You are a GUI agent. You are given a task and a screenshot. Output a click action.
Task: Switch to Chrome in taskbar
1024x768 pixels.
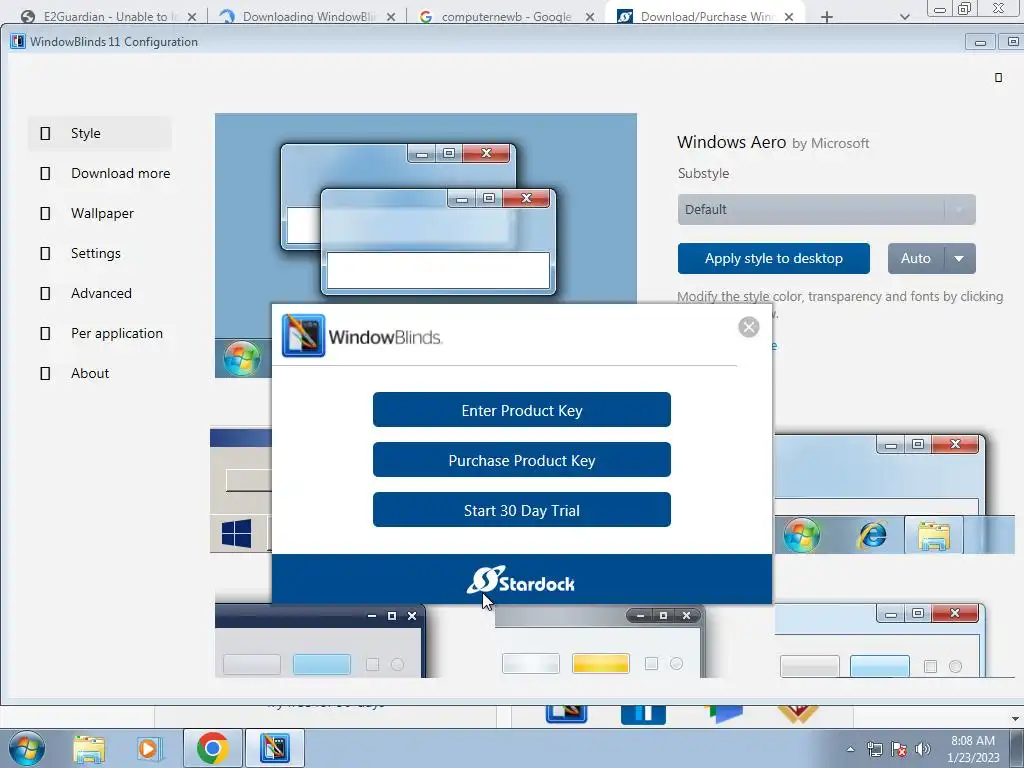(x=212, y=748)
